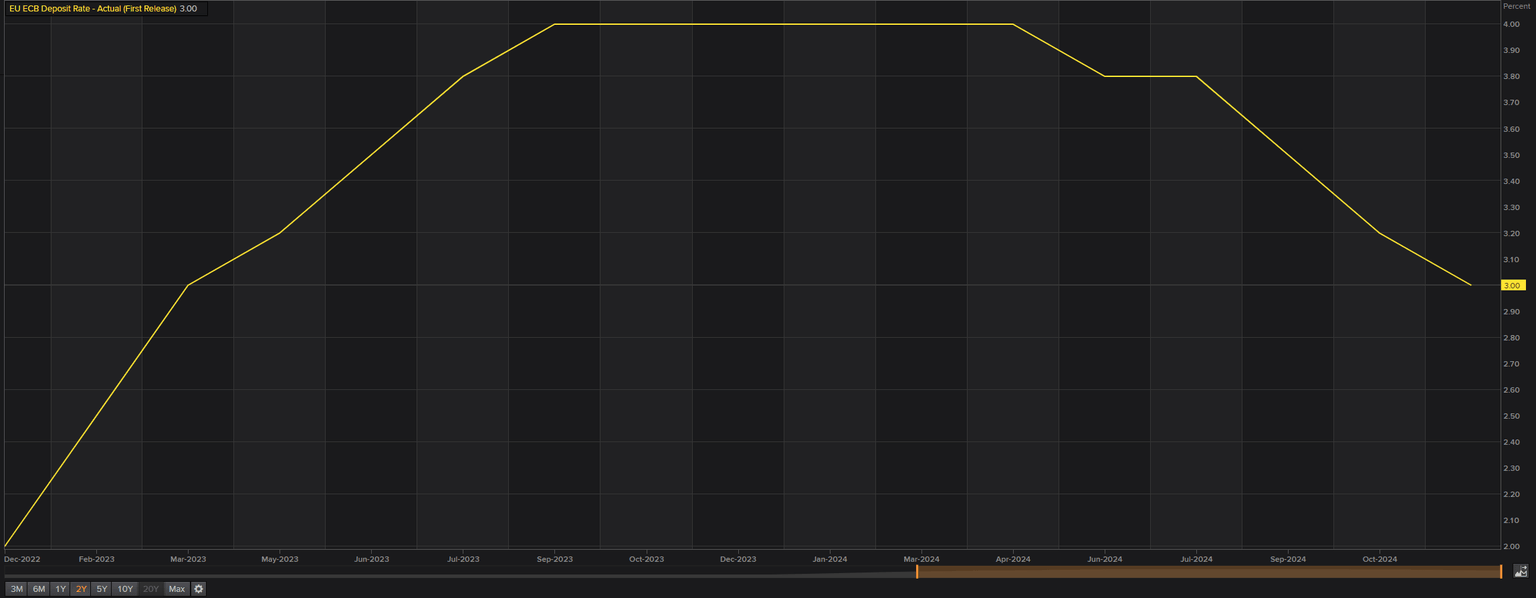1536x598 pixels.
Task: Click the EU ECB Deposit Rate legend label
Action: 92,9
